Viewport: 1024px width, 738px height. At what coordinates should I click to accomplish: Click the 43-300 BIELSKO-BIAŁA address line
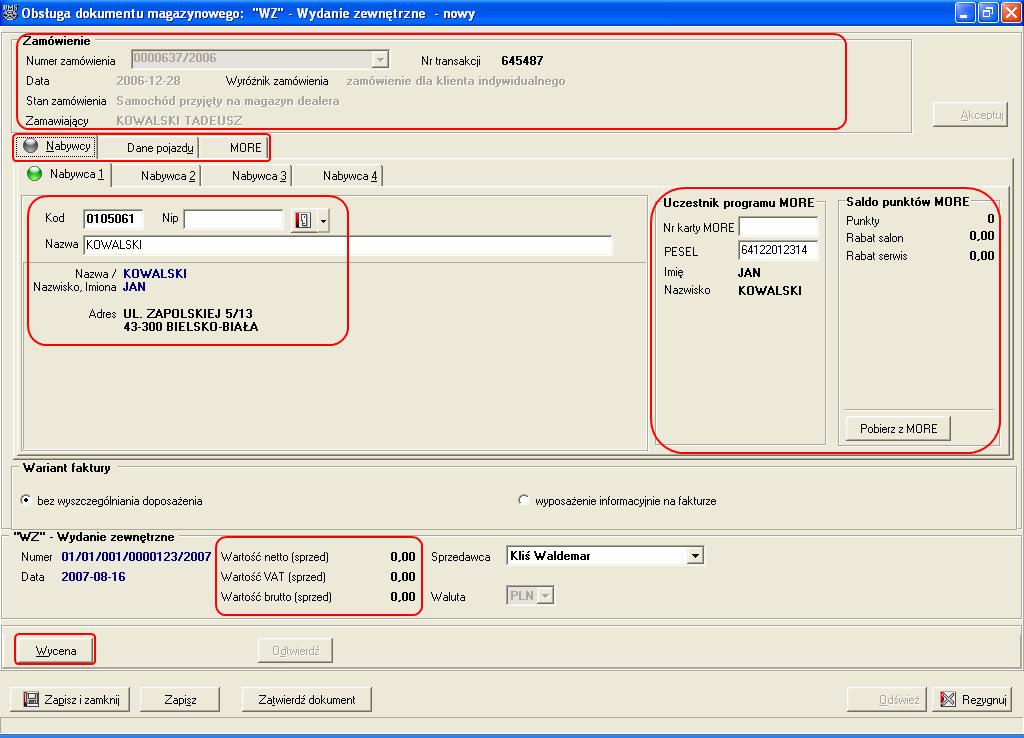191,327
